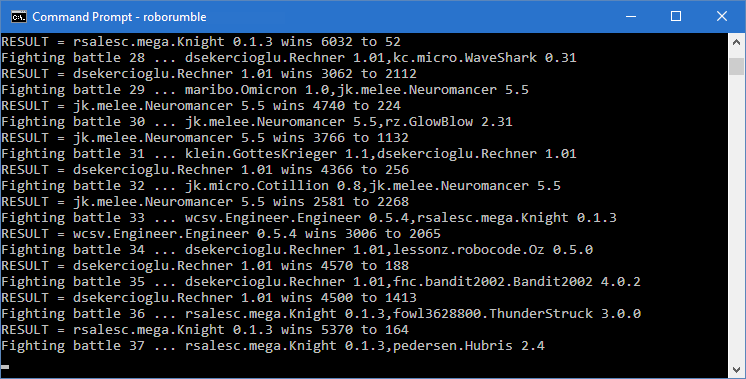Screen dimensions: 746x379
Task: Click the scrollbar down arrow
Action: tap(736, 369)
